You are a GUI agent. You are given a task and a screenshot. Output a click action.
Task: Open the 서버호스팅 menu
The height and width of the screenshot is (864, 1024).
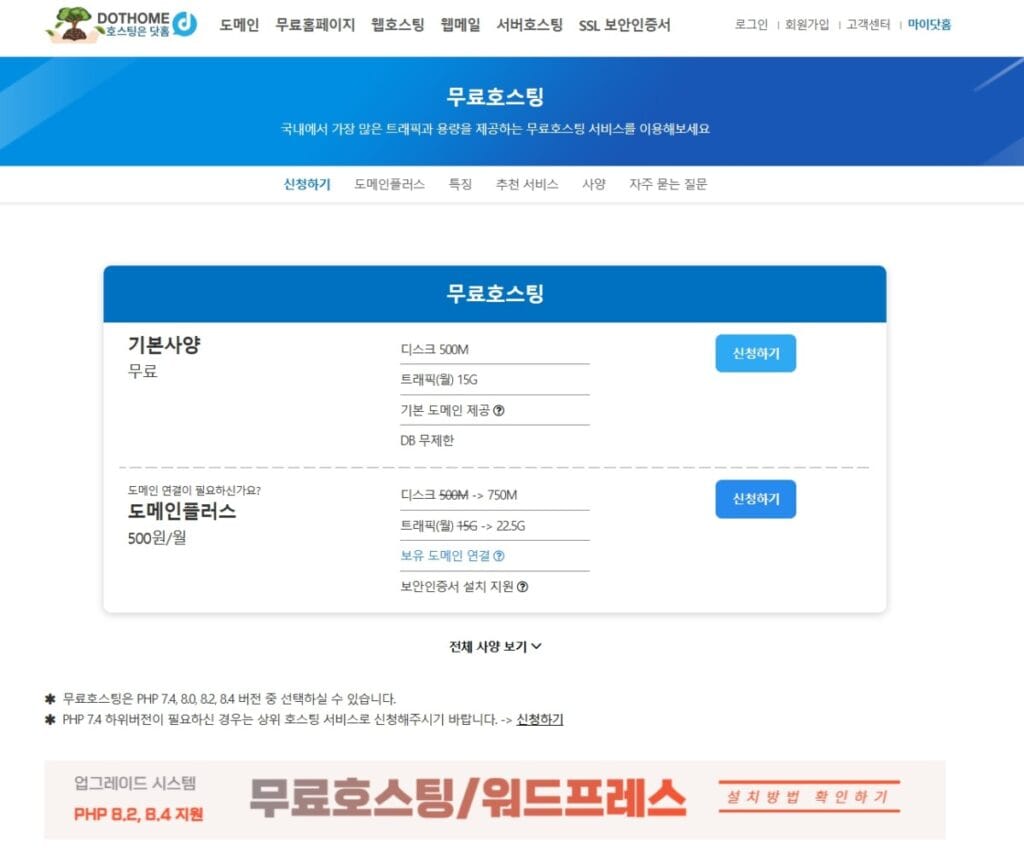point(530,25)
